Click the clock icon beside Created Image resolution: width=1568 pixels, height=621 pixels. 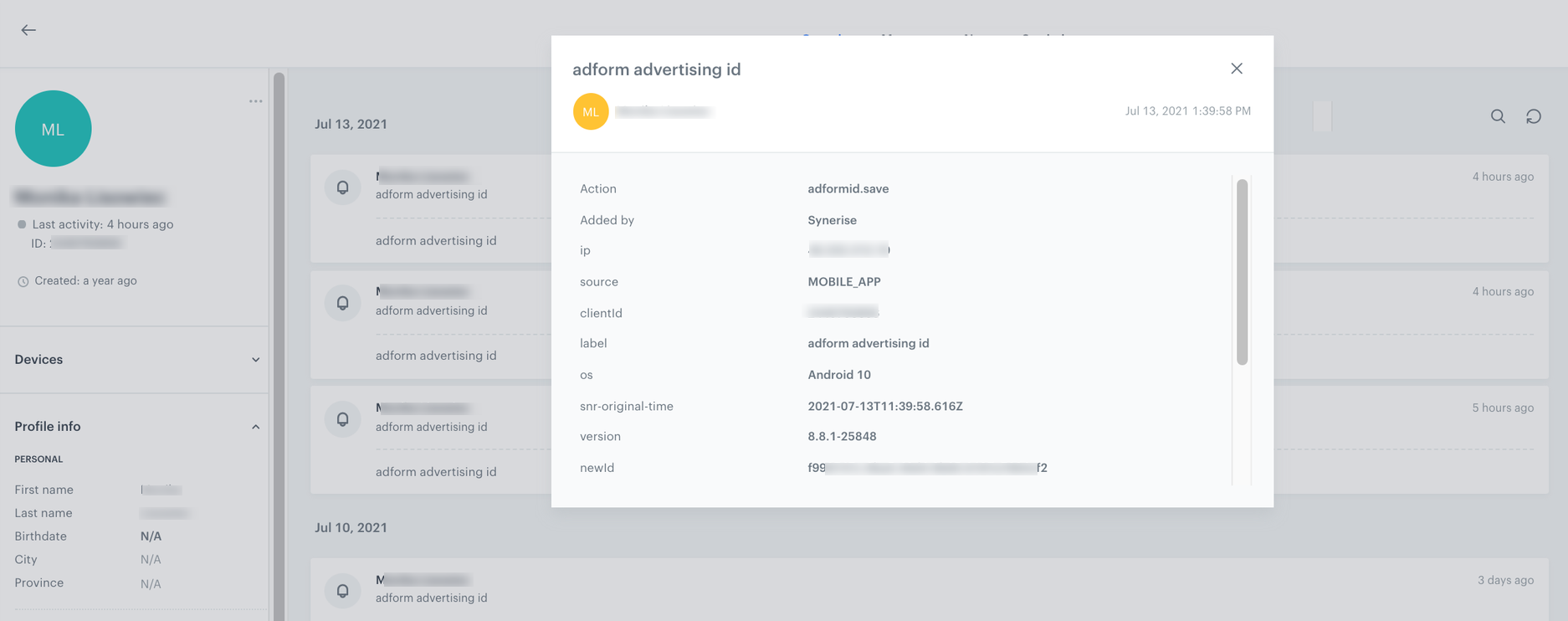pyautogui.click(x=23, y=281)
